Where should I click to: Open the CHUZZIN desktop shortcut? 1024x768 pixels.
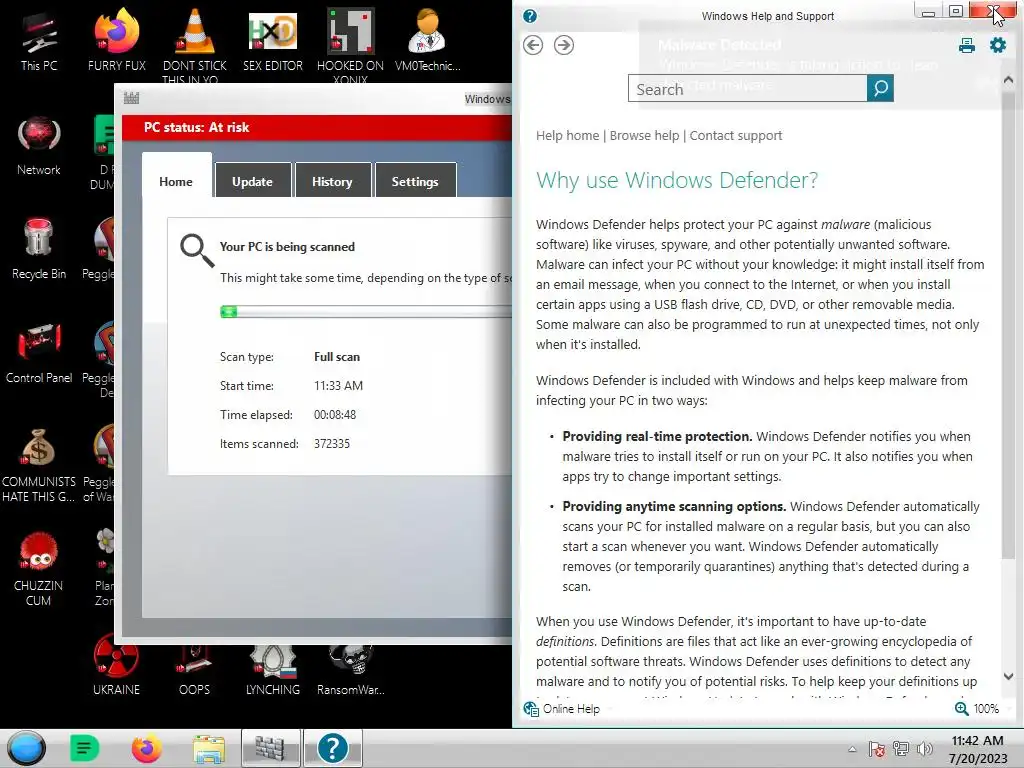[x=39, y=569]
